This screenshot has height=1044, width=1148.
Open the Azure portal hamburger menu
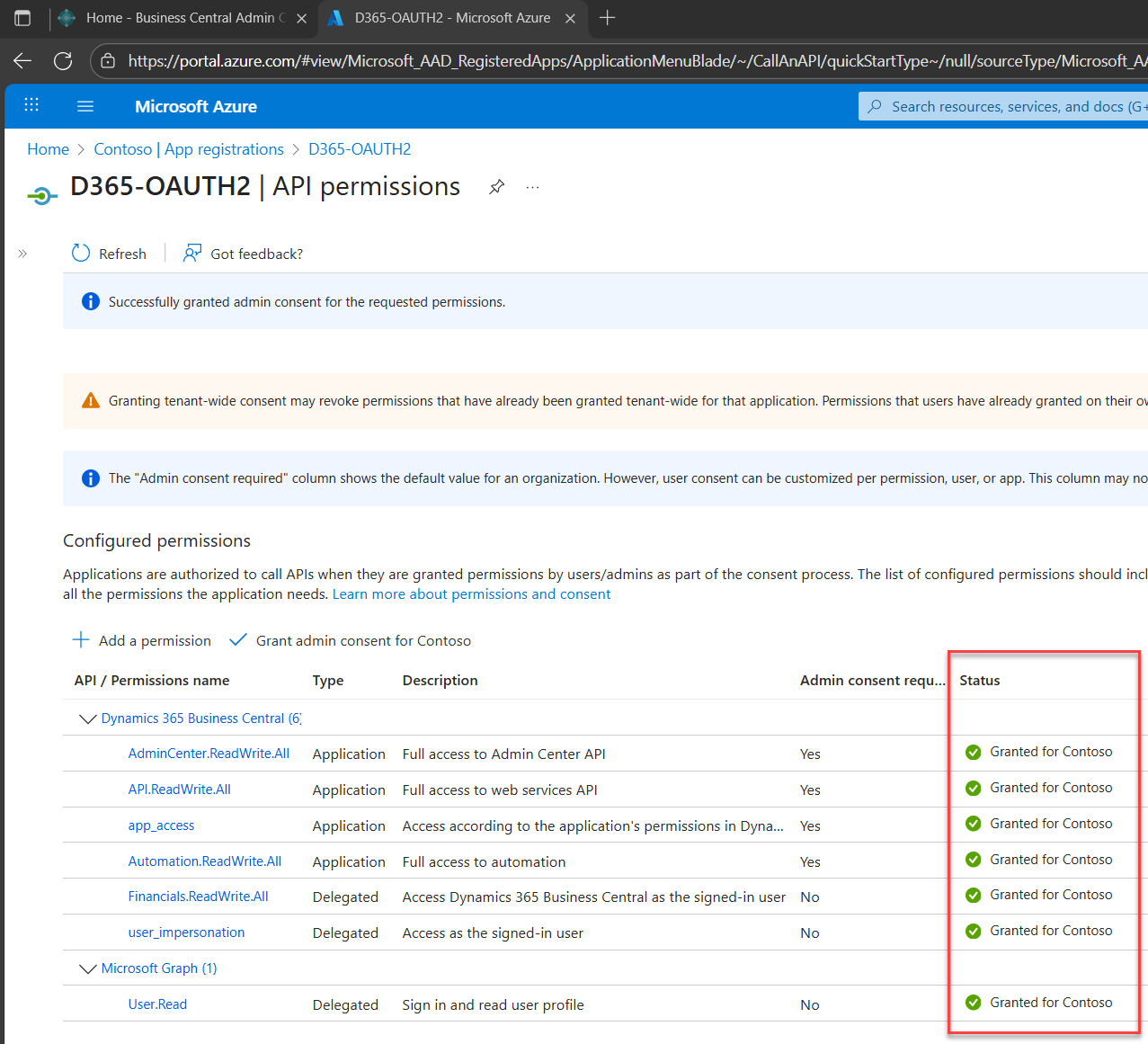tap(85, 106)
